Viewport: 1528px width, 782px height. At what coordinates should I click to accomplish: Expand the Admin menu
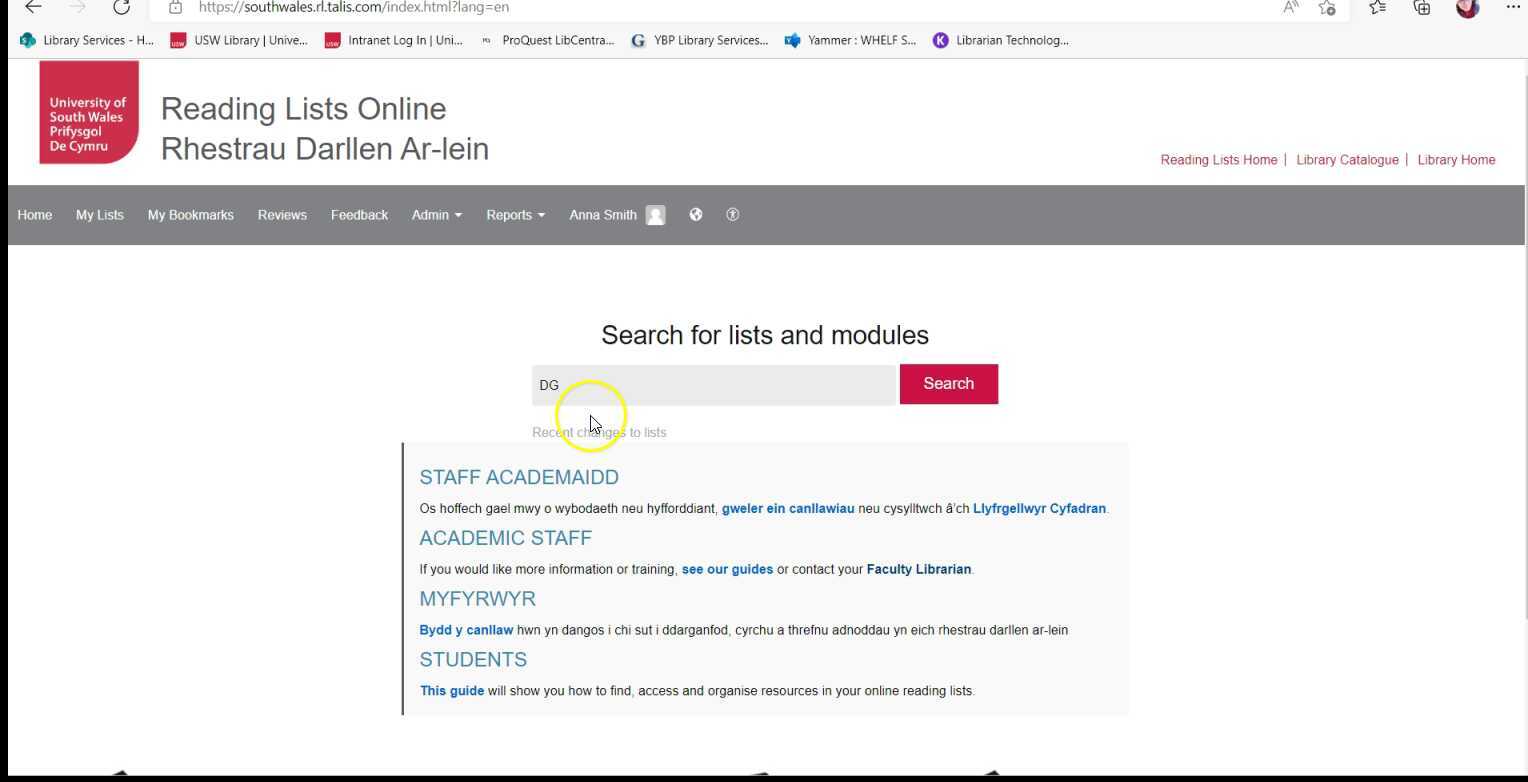(436, 214)
